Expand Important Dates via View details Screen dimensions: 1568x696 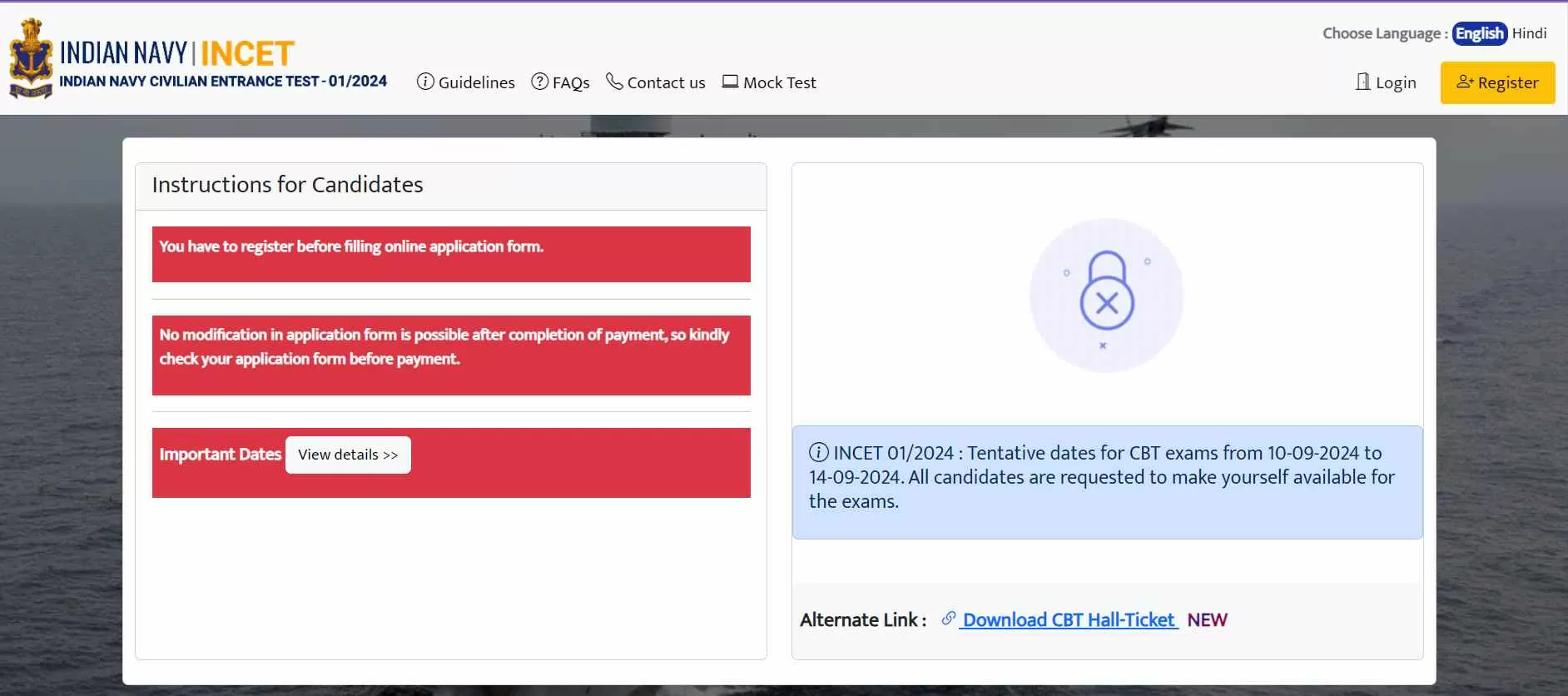click(x=348, y=455)
